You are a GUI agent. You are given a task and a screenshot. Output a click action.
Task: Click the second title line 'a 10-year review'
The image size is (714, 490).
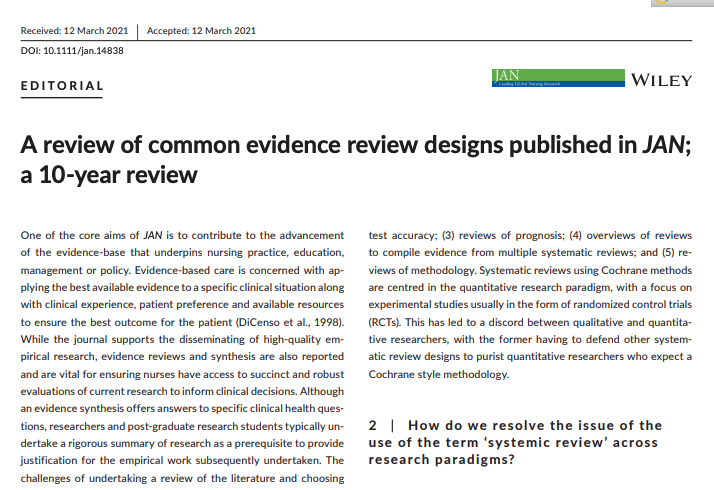(109, 175)
